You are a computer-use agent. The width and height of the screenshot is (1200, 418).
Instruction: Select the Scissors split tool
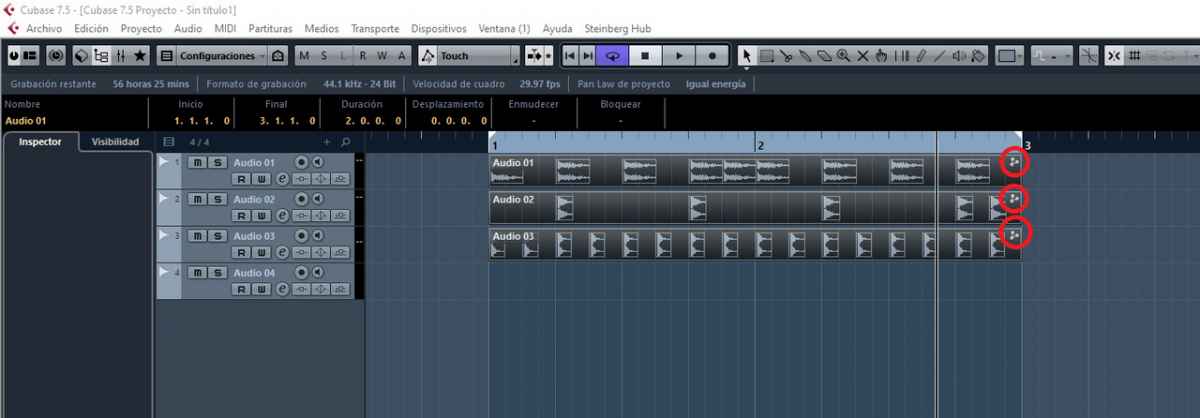click(786, 56)
